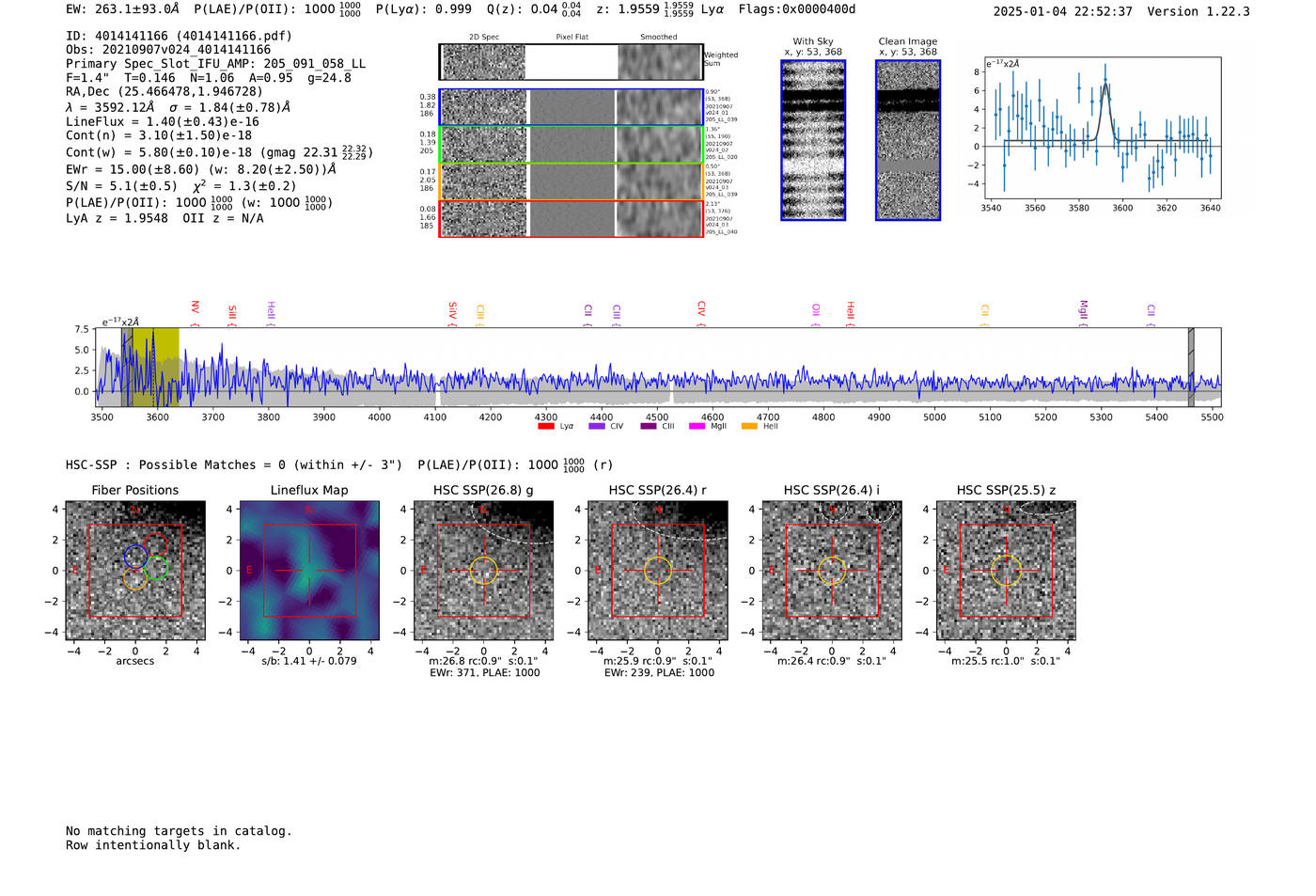Select the HSC SSP(26.4) i cutout
Image resolution: width=1316 pixels, height=896 pixels.
(x=832, y=570)
